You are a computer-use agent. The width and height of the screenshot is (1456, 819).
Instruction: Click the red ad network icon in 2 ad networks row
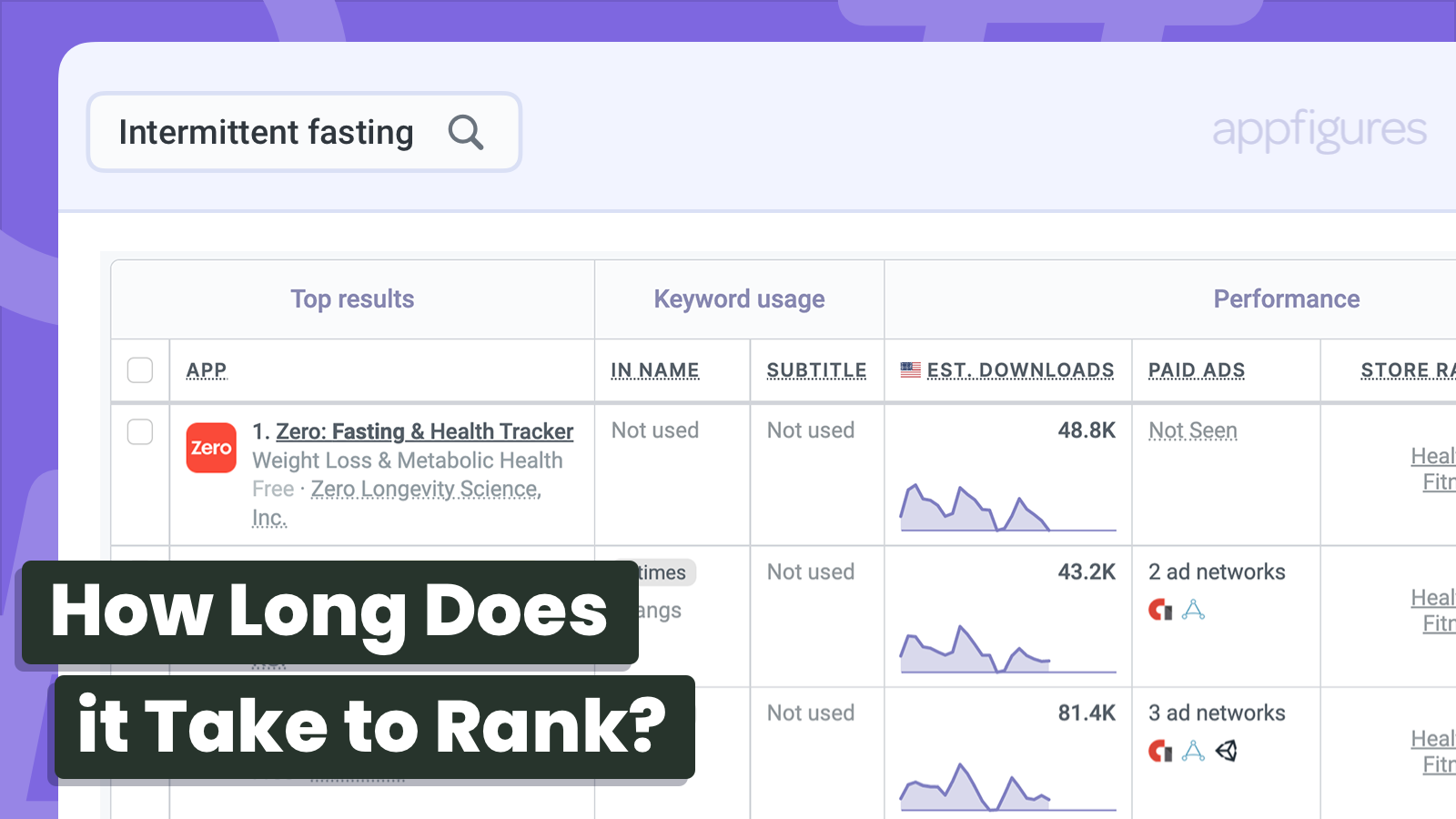[x=1160, y=610]
